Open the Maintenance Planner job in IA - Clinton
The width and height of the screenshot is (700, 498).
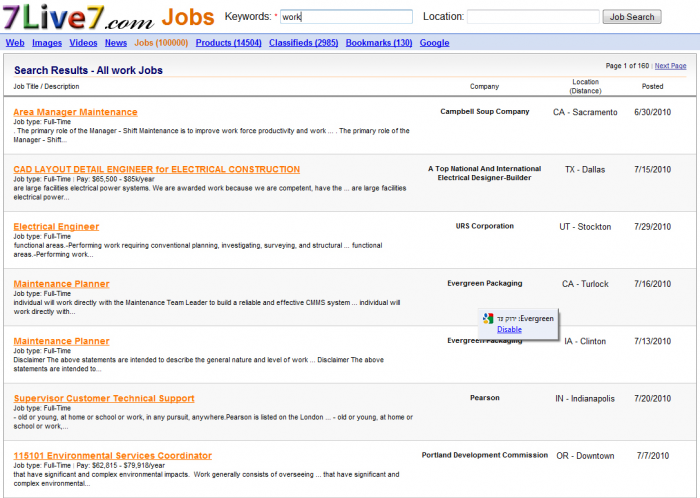point(61,341)
